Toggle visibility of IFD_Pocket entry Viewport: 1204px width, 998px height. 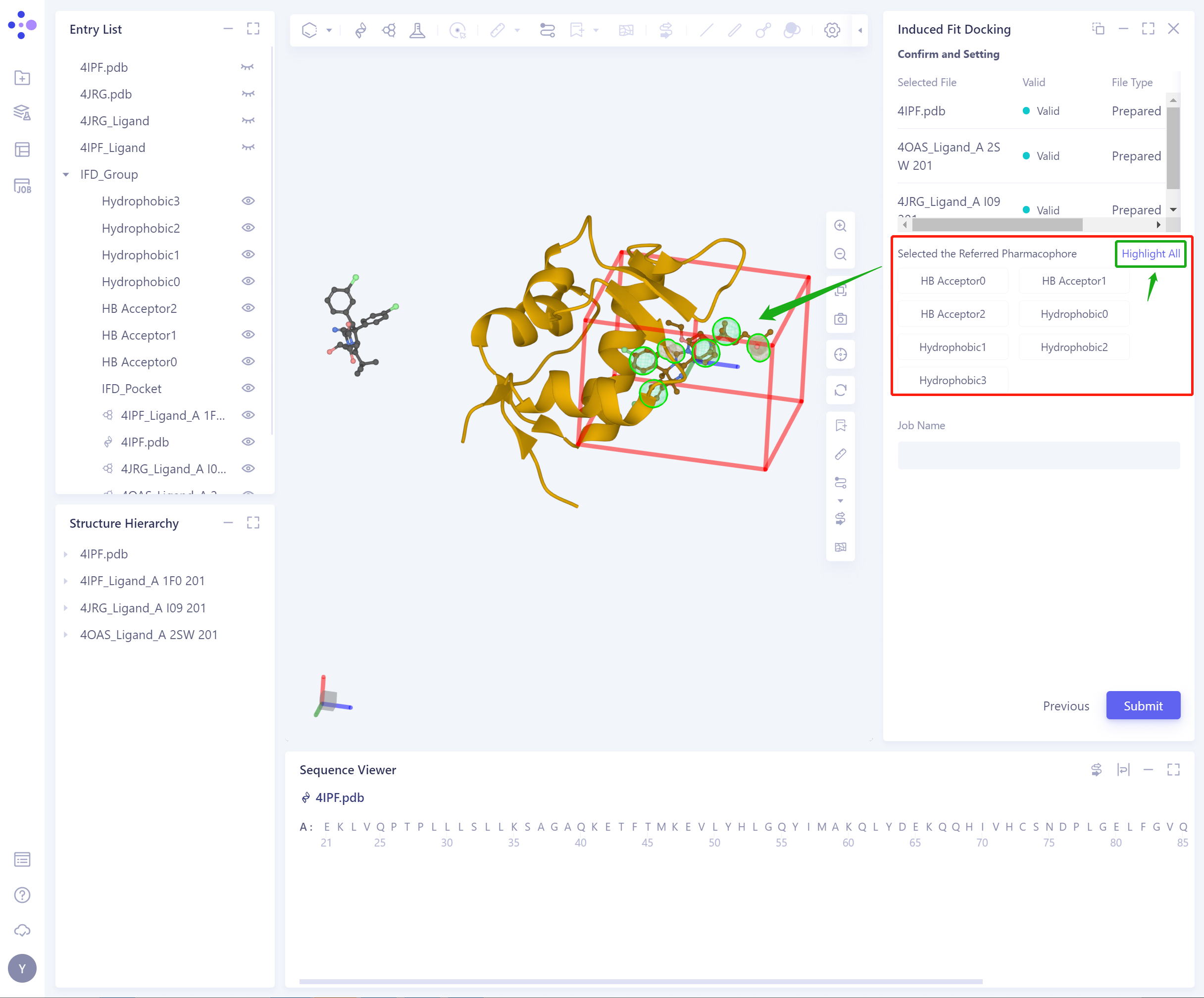[x=248, y=388]
